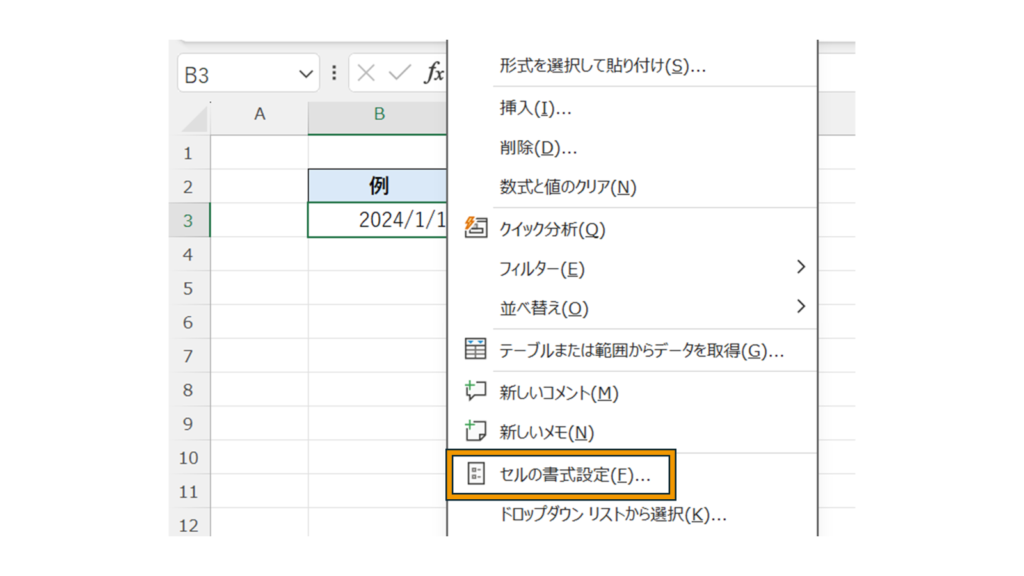Choose 数式と値のクリア menu entry

point(568,187)
